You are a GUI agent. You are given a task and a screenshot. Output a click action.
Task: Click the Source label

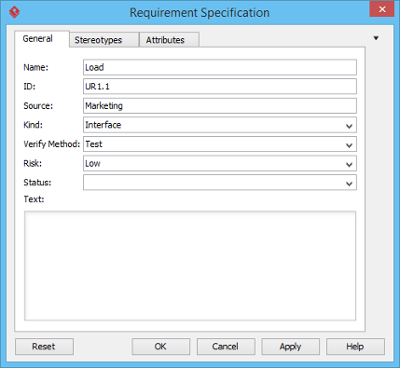(38, 106)
